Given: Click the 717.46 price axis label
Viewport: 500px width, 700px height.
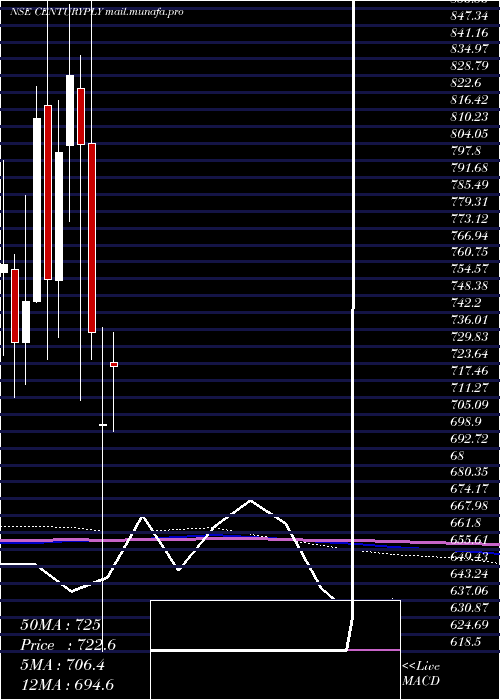Looking at the screenshot, I should tap(469, 371).
